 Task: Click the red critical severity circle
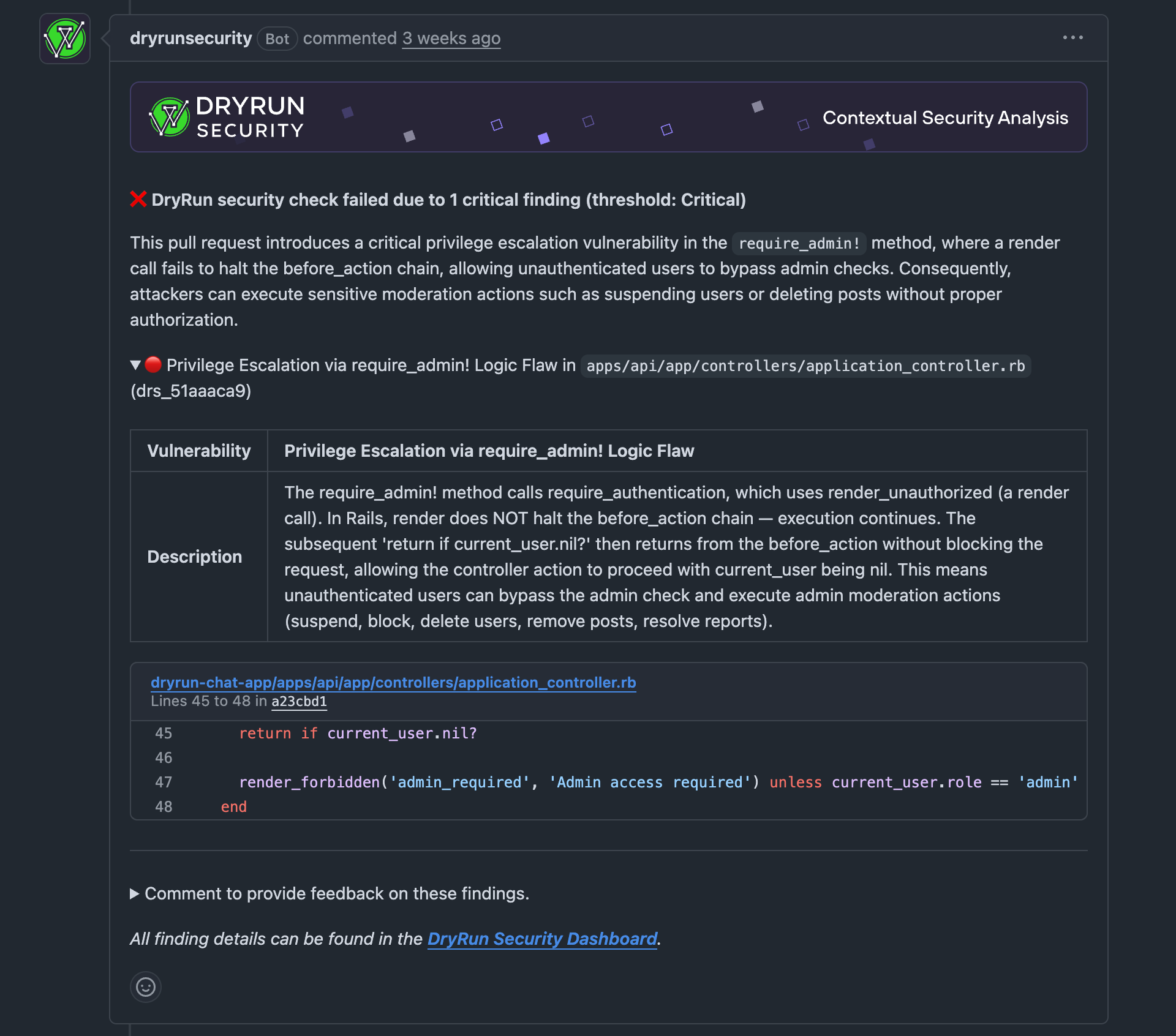click(x=153, y=365)
